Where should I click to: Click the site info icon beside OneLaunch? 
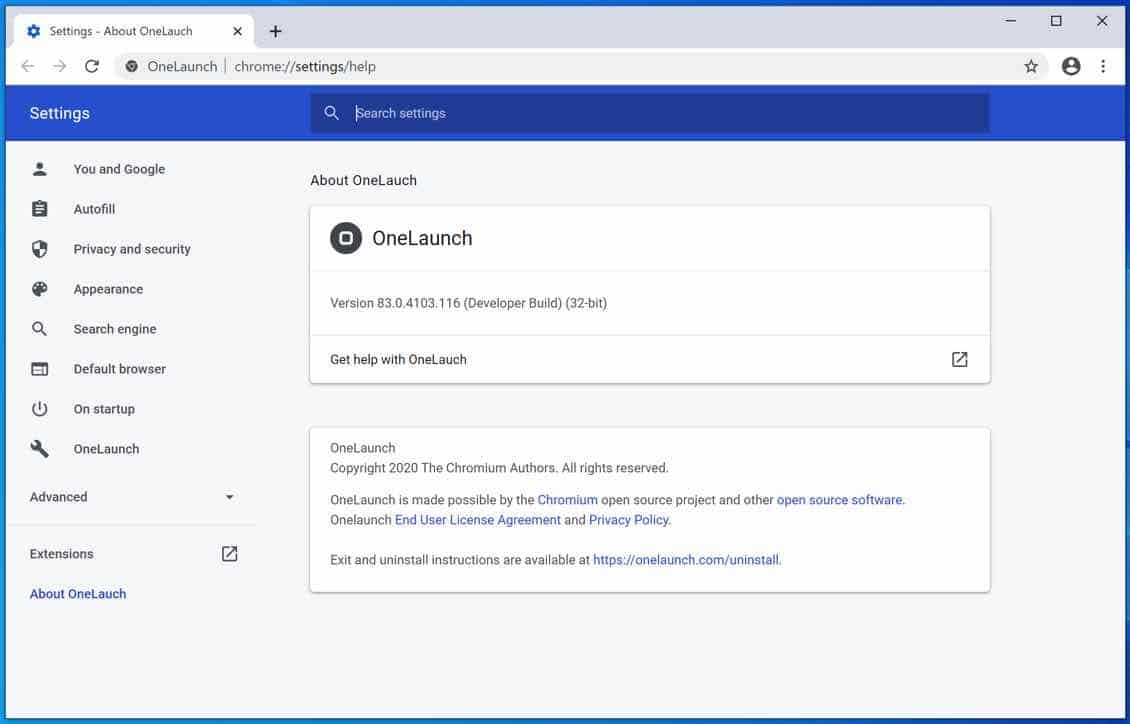(131, 66)
